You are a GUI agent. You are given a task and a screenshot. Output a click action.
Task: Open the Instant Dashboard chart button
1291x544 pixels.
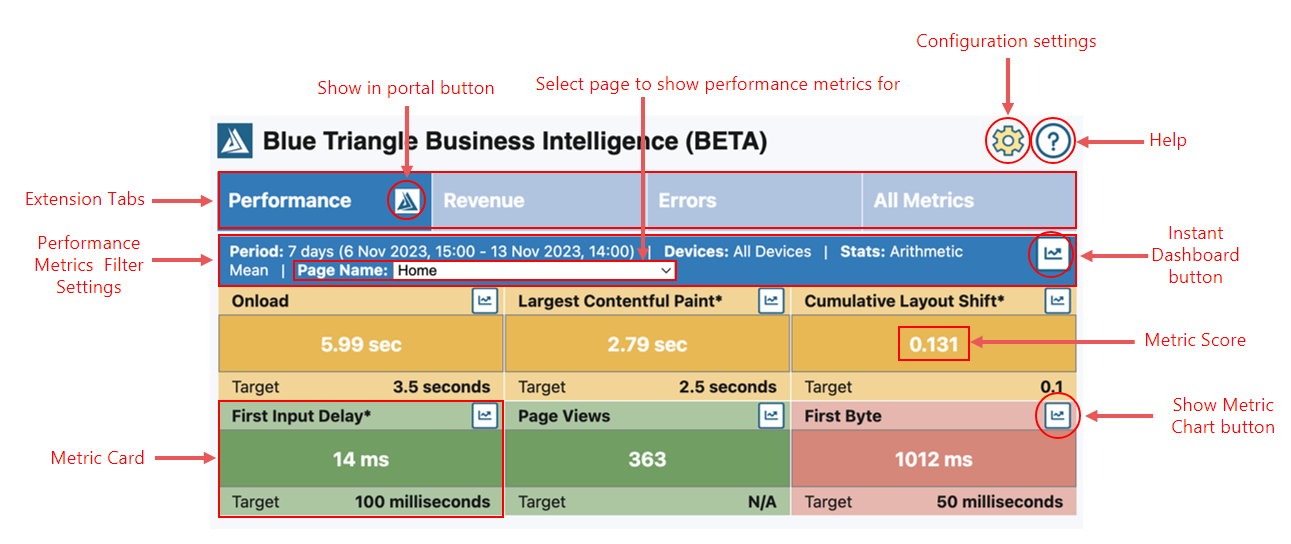1052,253
